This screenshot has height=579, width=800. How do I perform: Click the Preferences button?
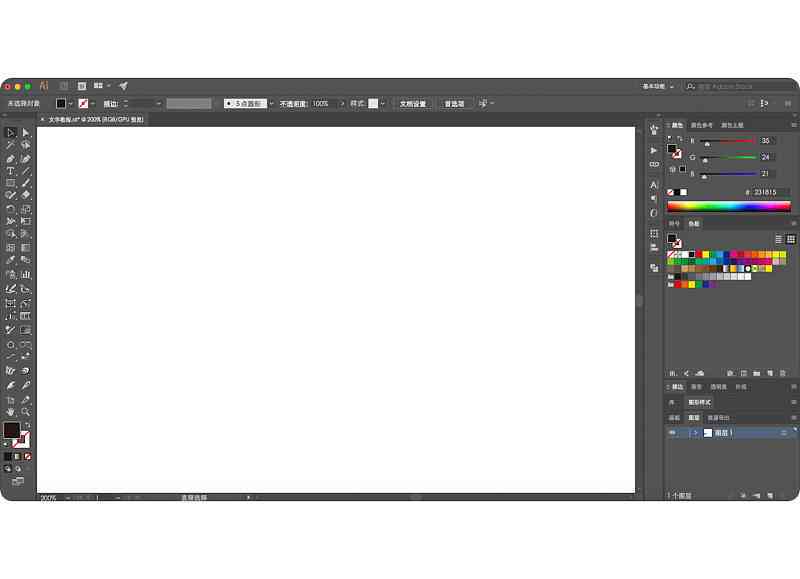coord(454,104)
